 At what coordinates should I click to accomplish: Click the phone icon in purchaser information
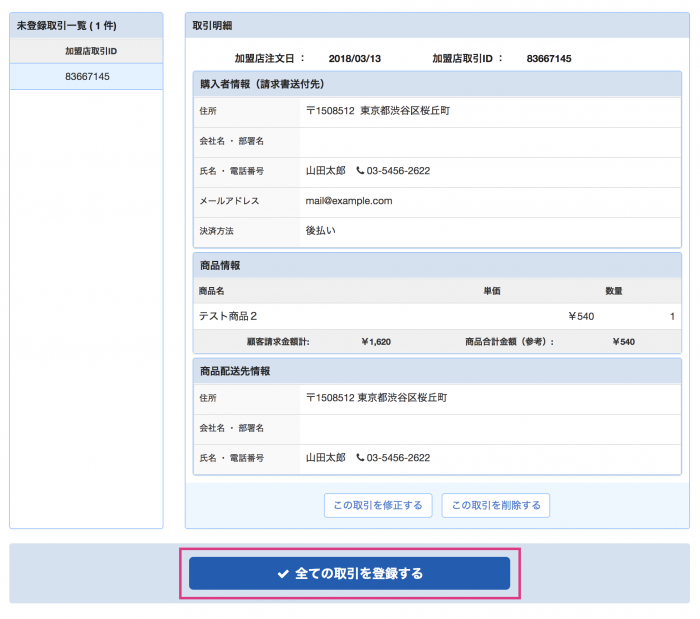pos(360,171)
